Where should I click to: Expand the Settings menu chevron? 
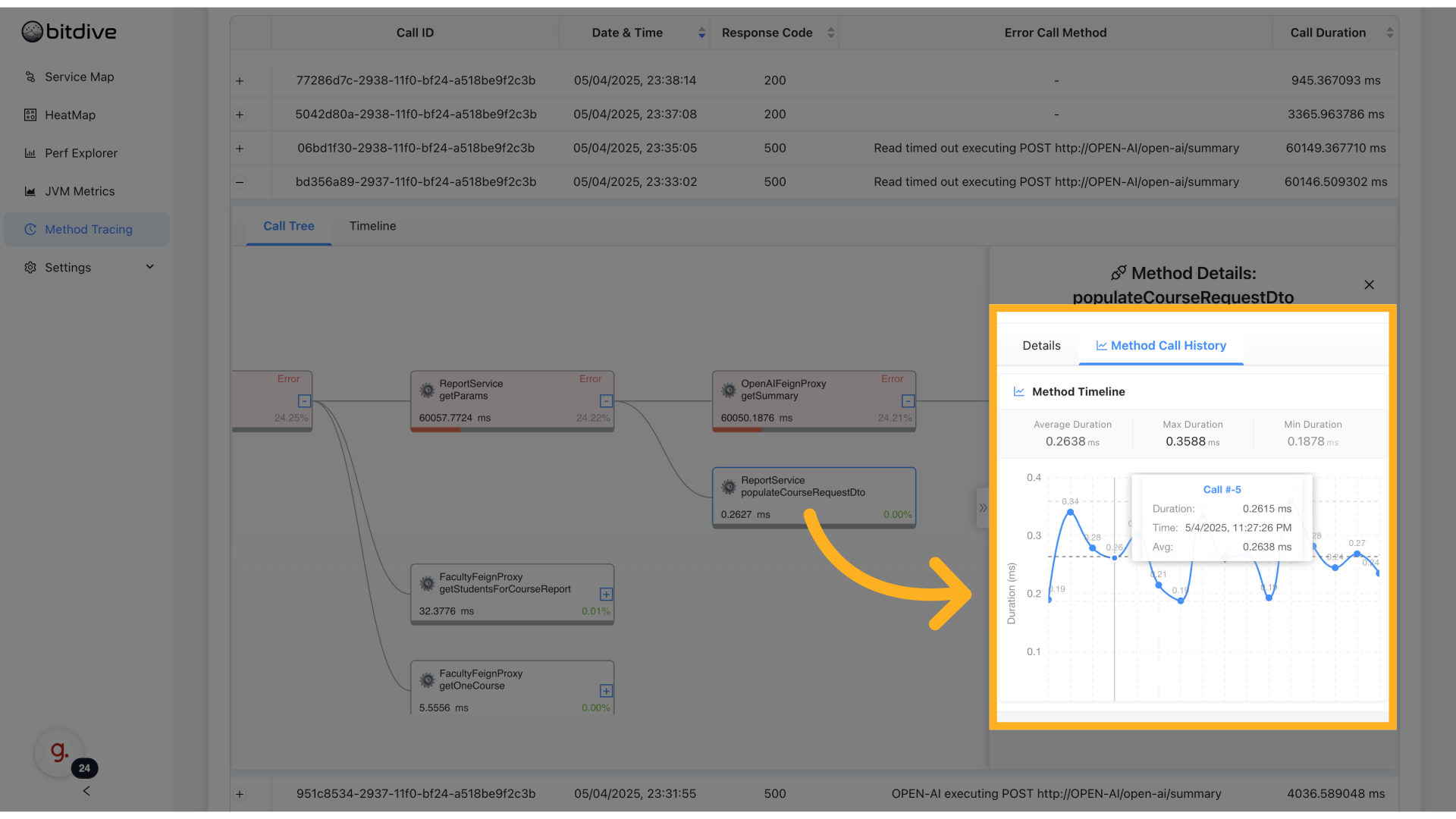click(149, 267)
